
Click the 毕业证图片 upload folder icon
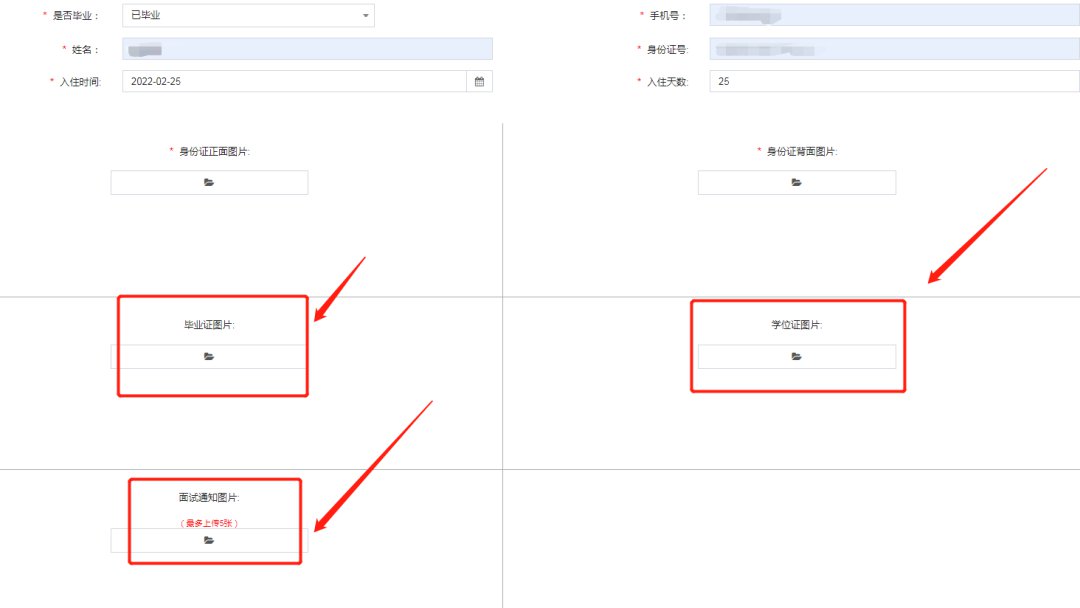click(209, 357)
